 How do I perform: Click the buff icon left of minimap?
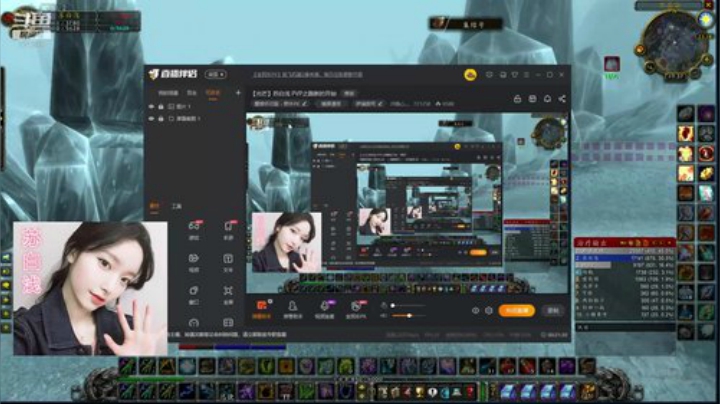click(x=612, y=64)
